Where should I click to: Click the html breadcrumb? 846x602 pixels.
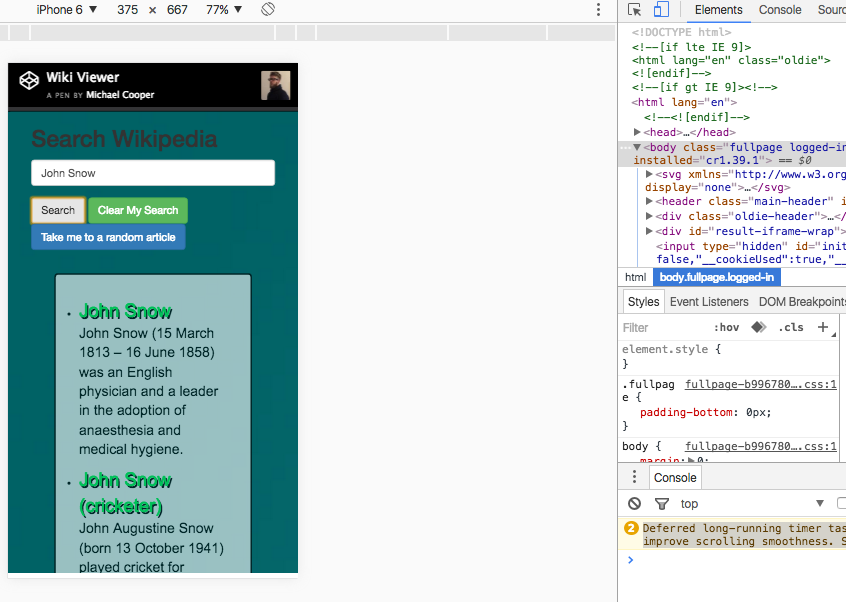(635, 277)
